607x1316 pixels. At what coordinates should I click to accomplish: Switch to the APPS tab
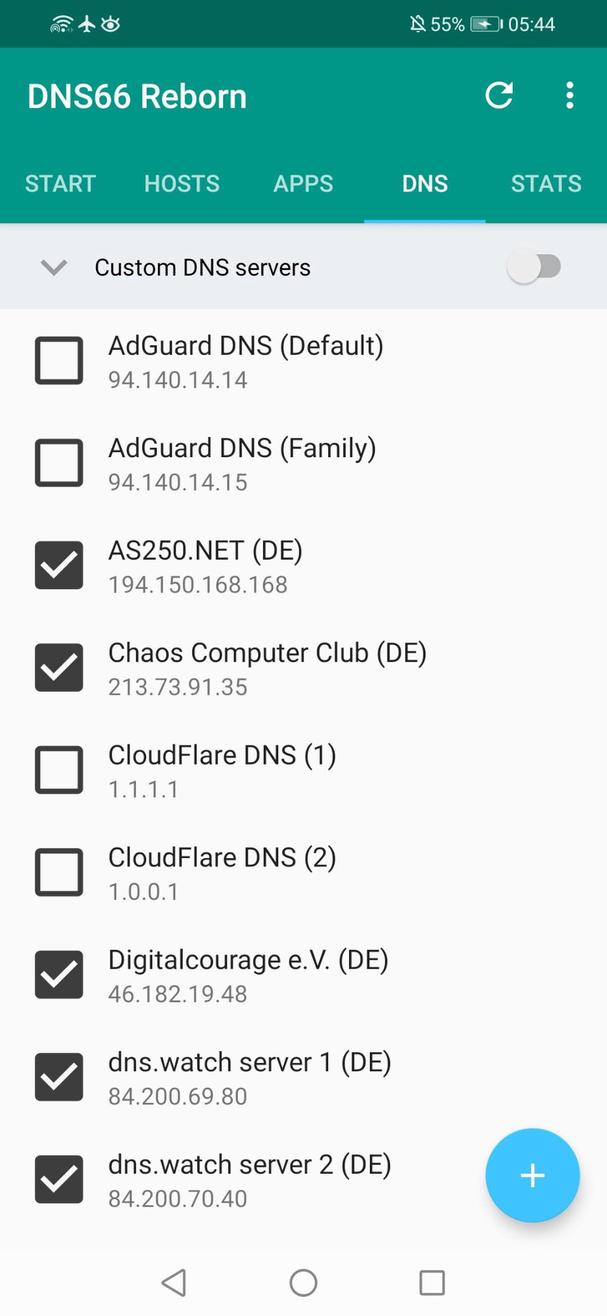click(303, 184)
